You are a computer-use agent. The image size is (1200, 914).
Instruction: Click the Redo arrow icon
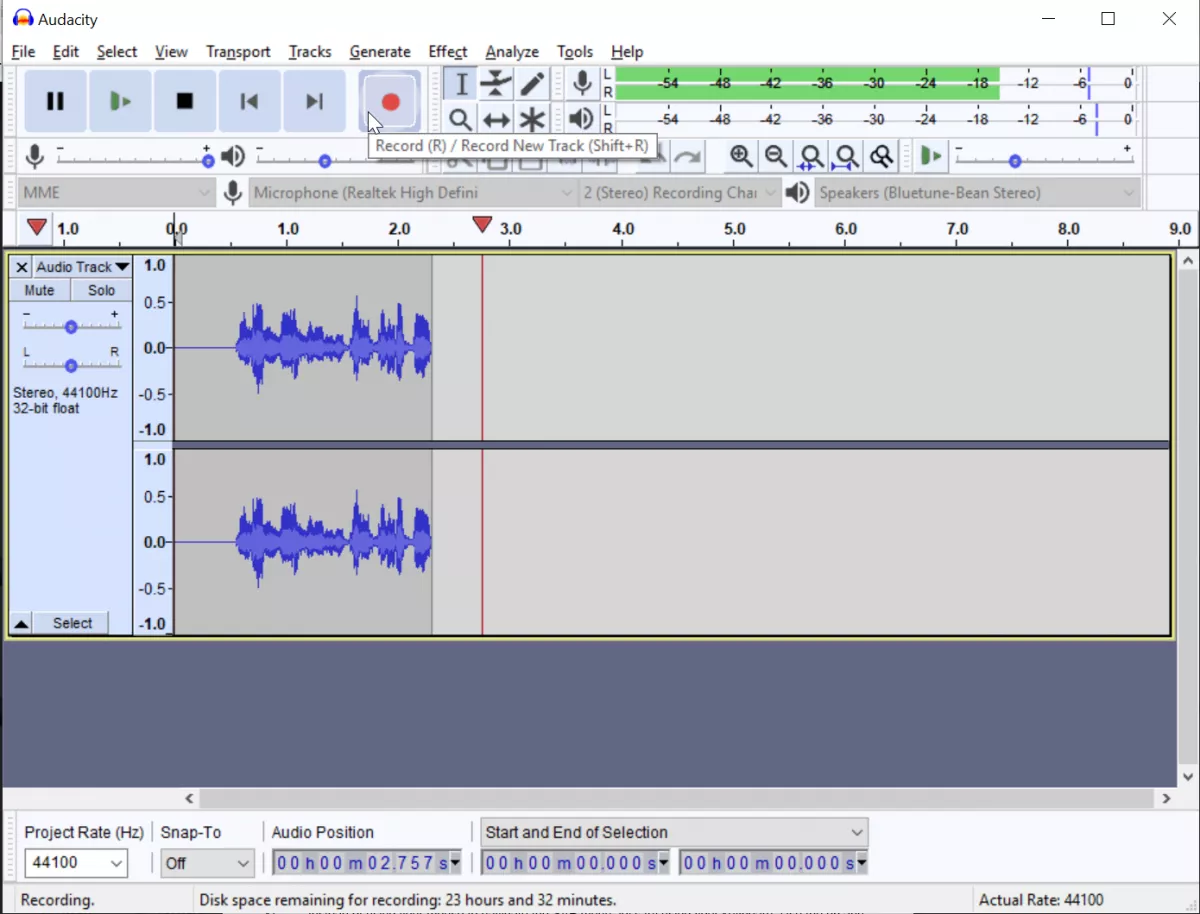(x=687, y=157)
